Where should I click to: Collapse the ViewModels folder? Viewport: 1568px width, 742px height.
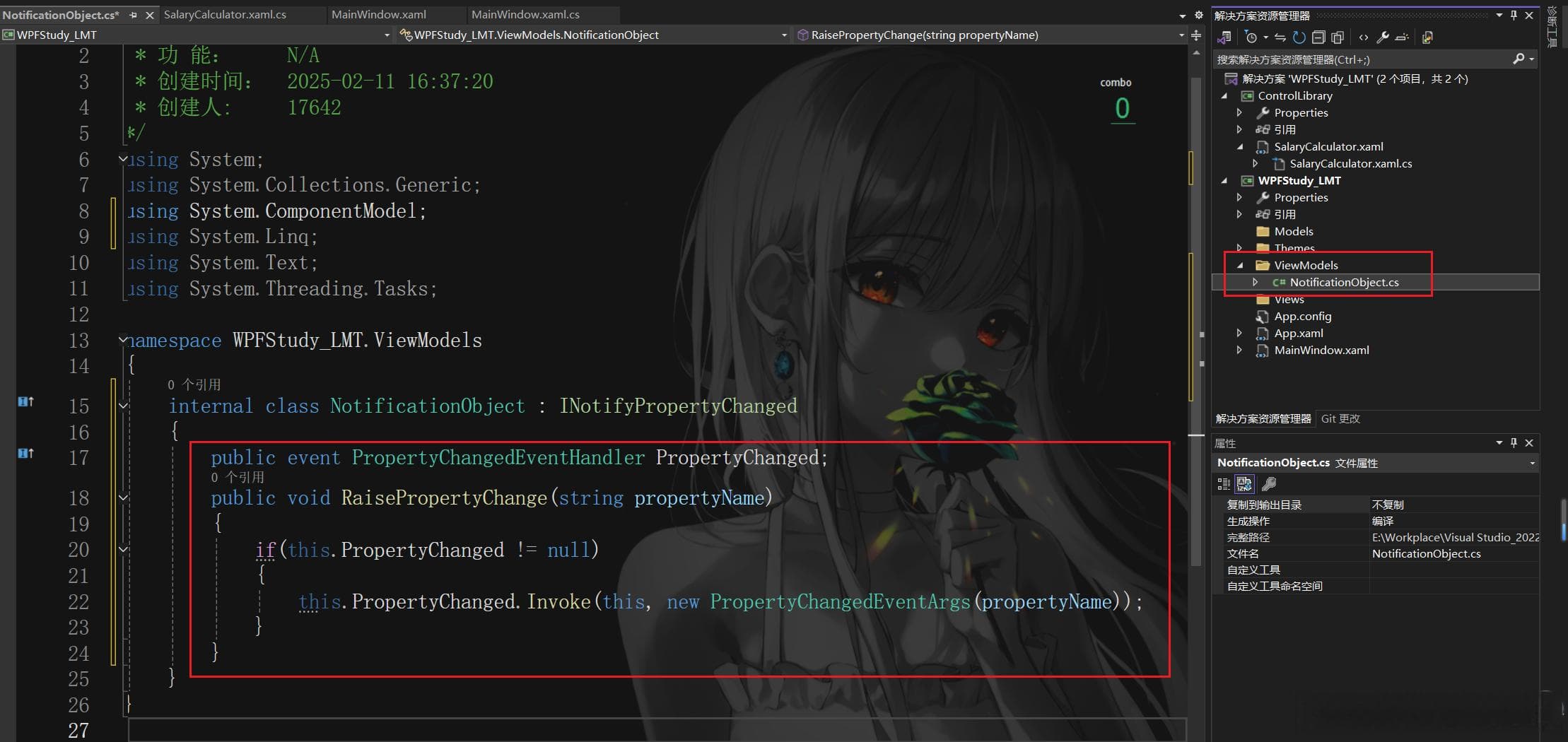click(1240, 266)
